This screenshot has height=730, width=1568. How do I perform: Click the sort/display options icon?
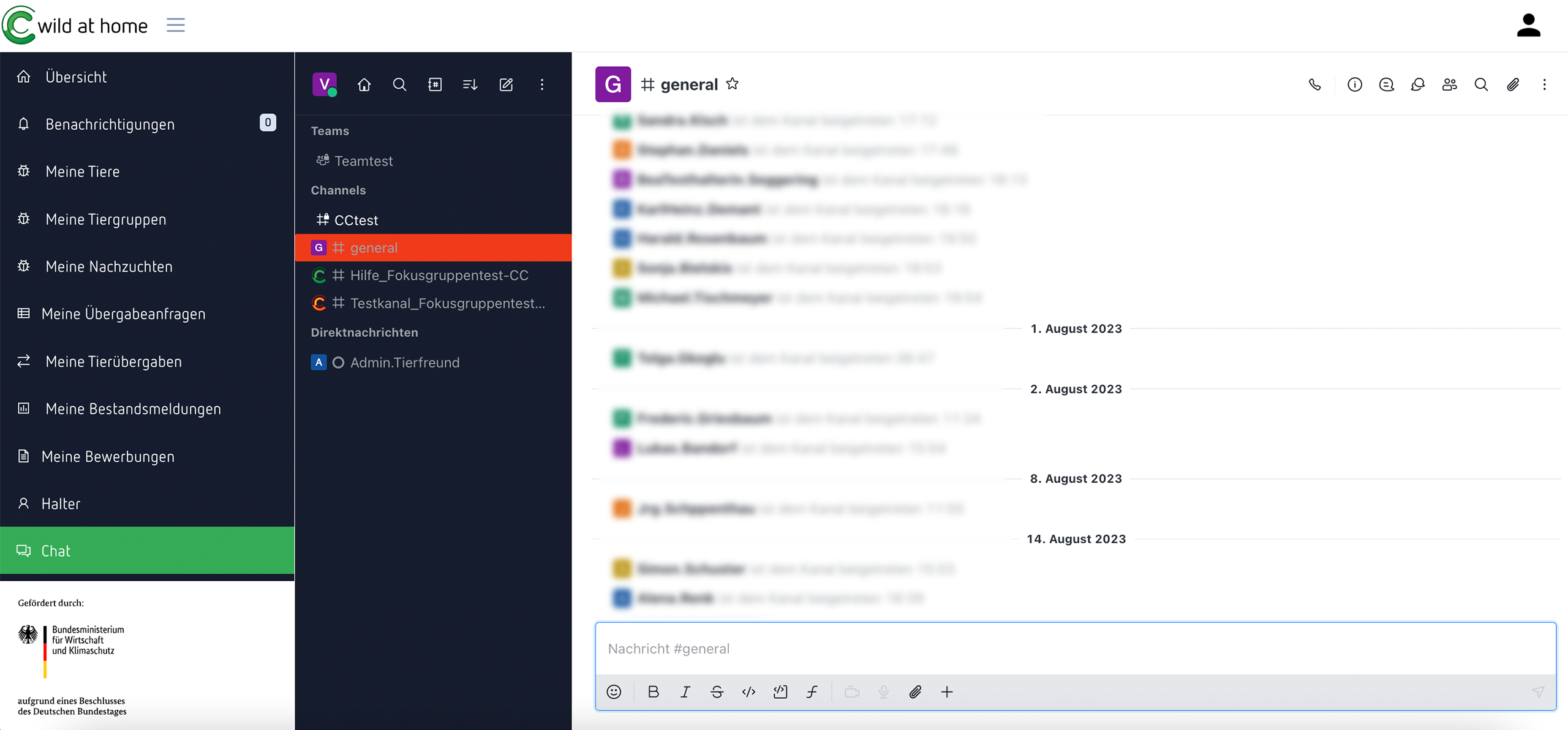(470, 85)
